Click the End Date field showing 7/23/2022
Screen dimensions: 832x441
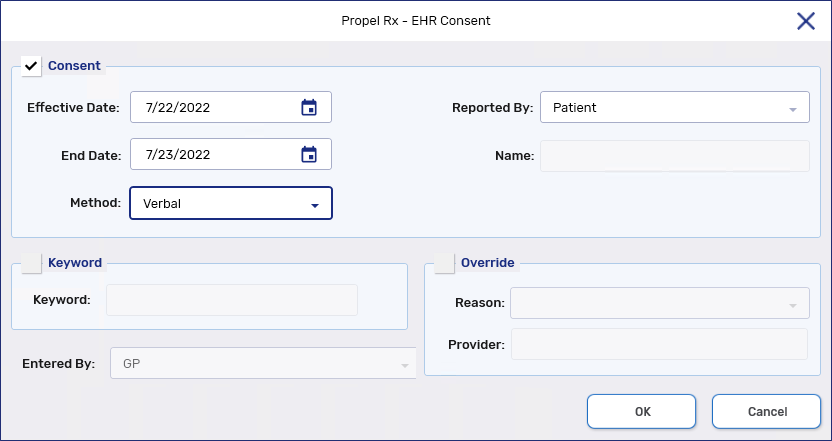point(215,155)
